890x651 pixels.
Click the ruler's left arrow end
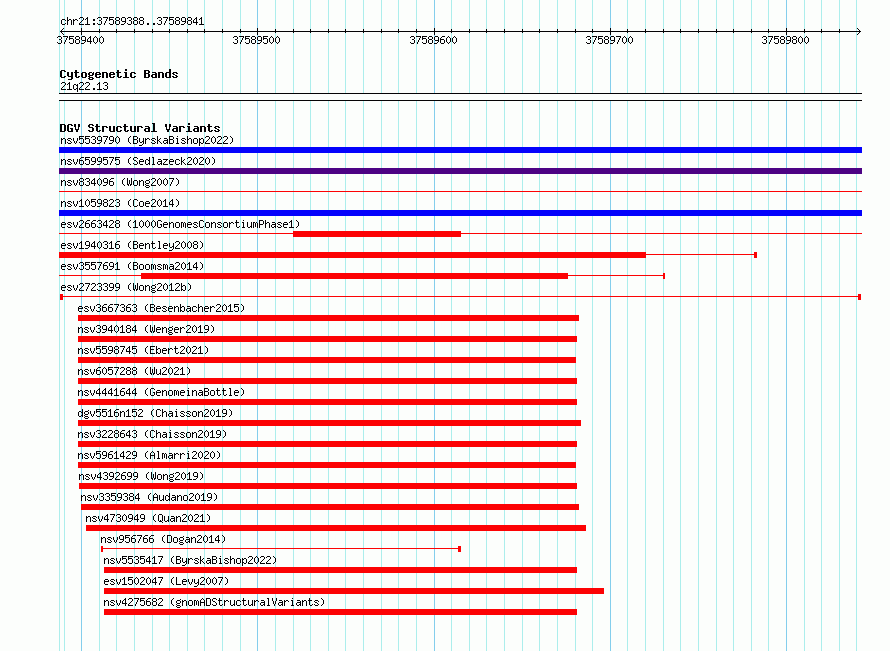point(62,31)
